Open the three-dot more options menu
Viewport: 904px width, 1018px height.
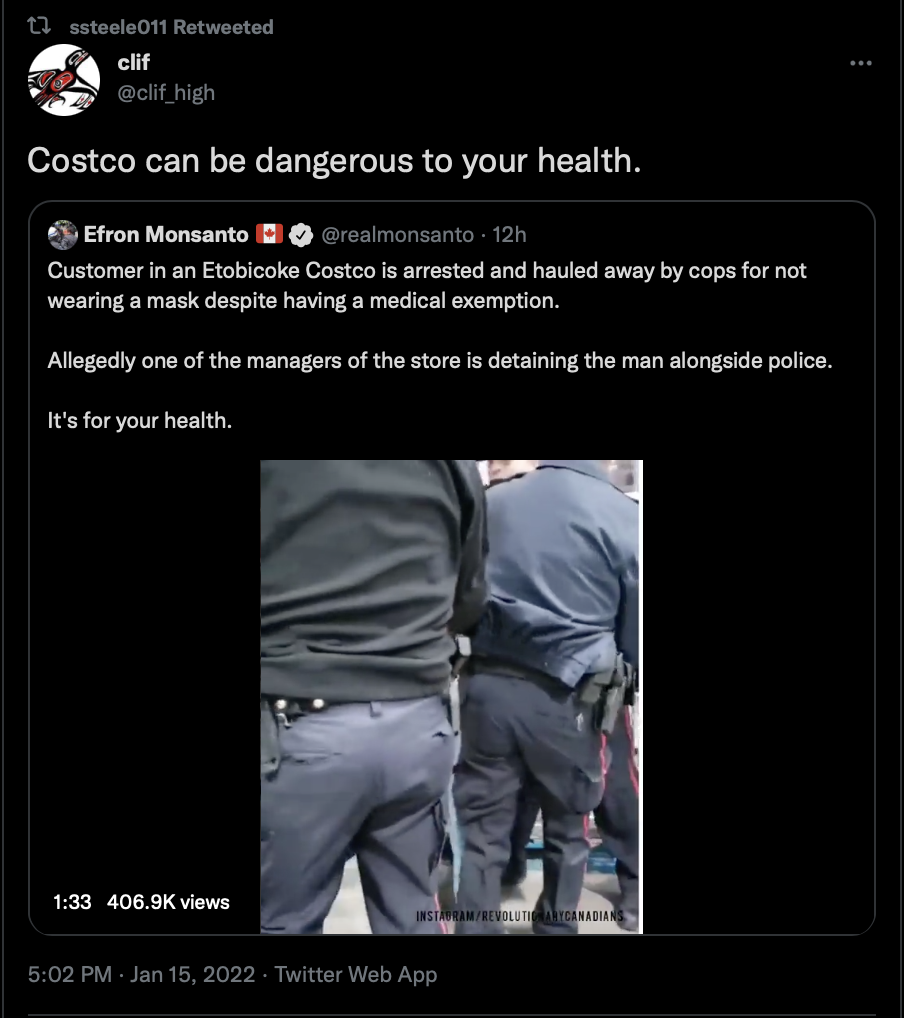click(x=860, y=63)
